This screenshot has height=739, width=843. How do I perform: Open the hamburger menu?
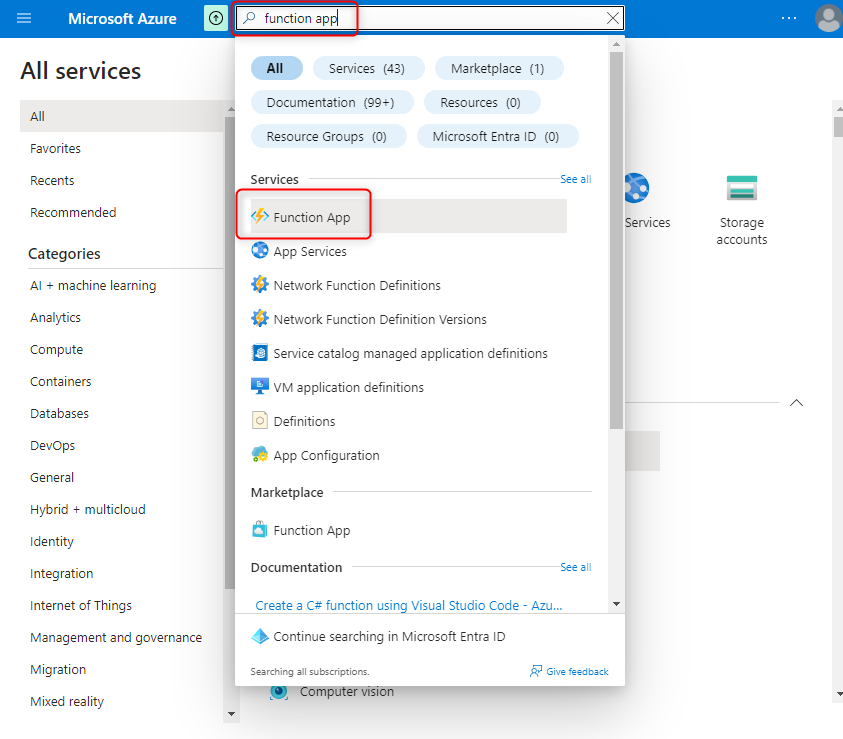coord(25,18)
